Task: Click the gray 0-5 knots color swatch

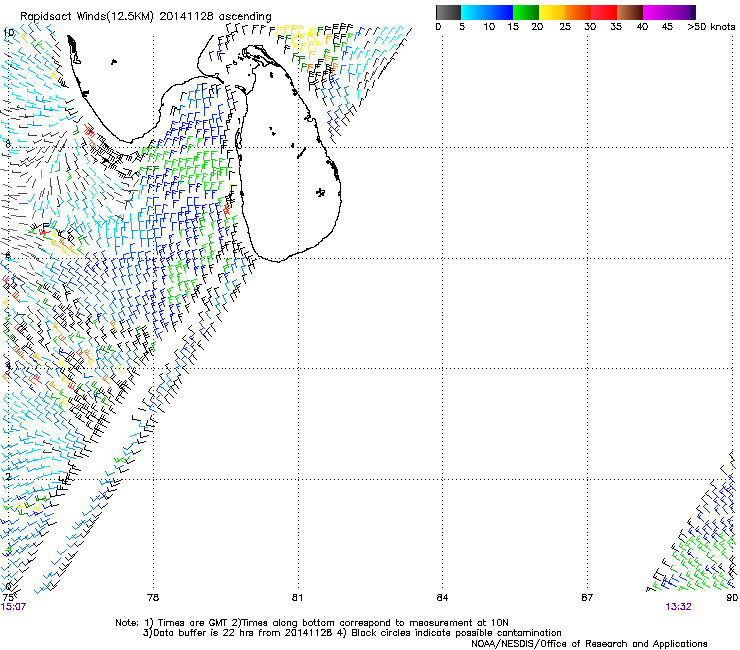Action: pyautogui.click(x=448, y=12)
